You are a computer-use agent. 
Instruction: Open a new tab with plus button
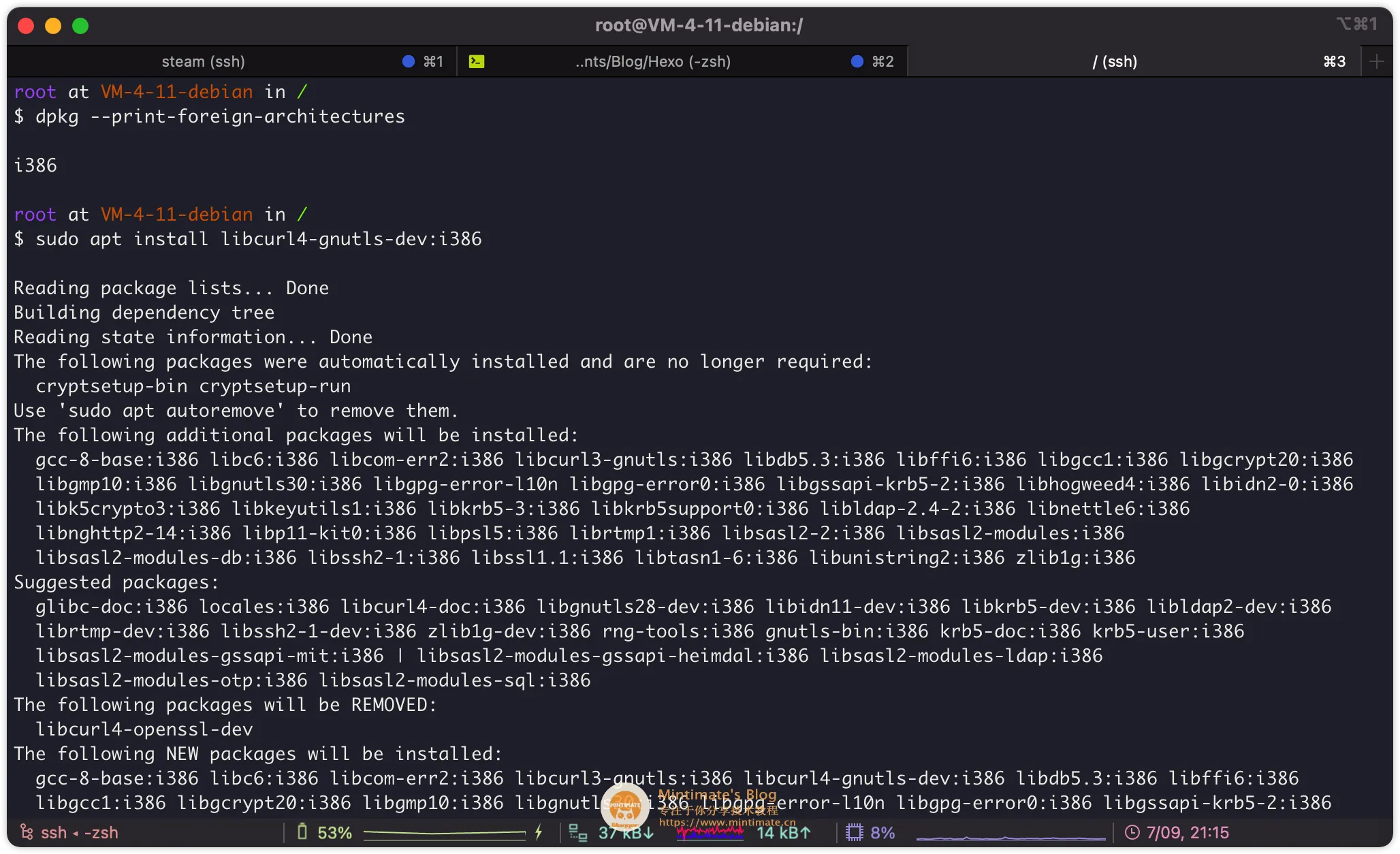click(1376, 61)
